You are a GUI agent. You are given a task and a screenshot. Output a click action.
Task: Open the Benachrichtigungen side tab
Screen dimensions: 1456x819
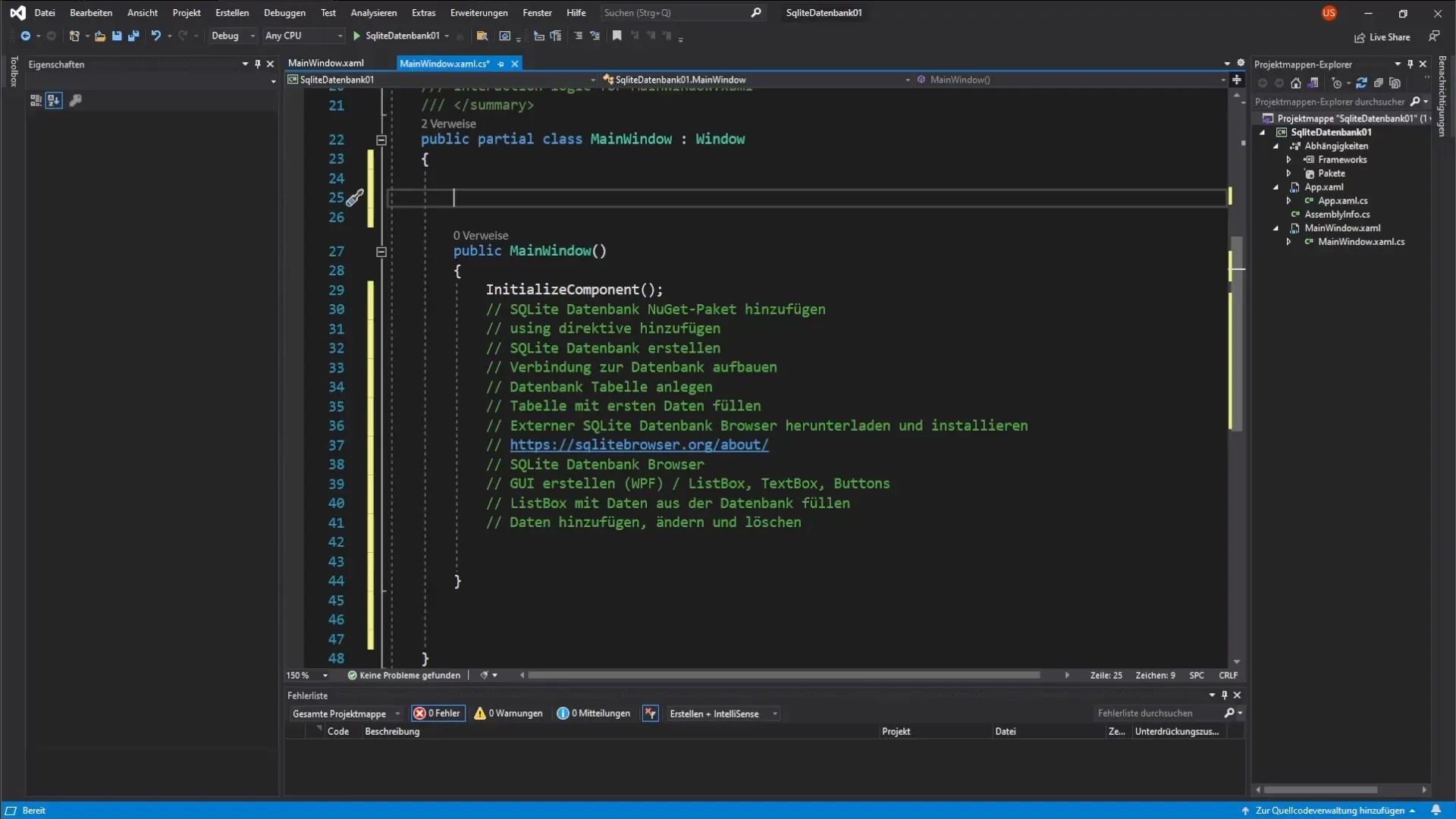[x=1442, y=96]
